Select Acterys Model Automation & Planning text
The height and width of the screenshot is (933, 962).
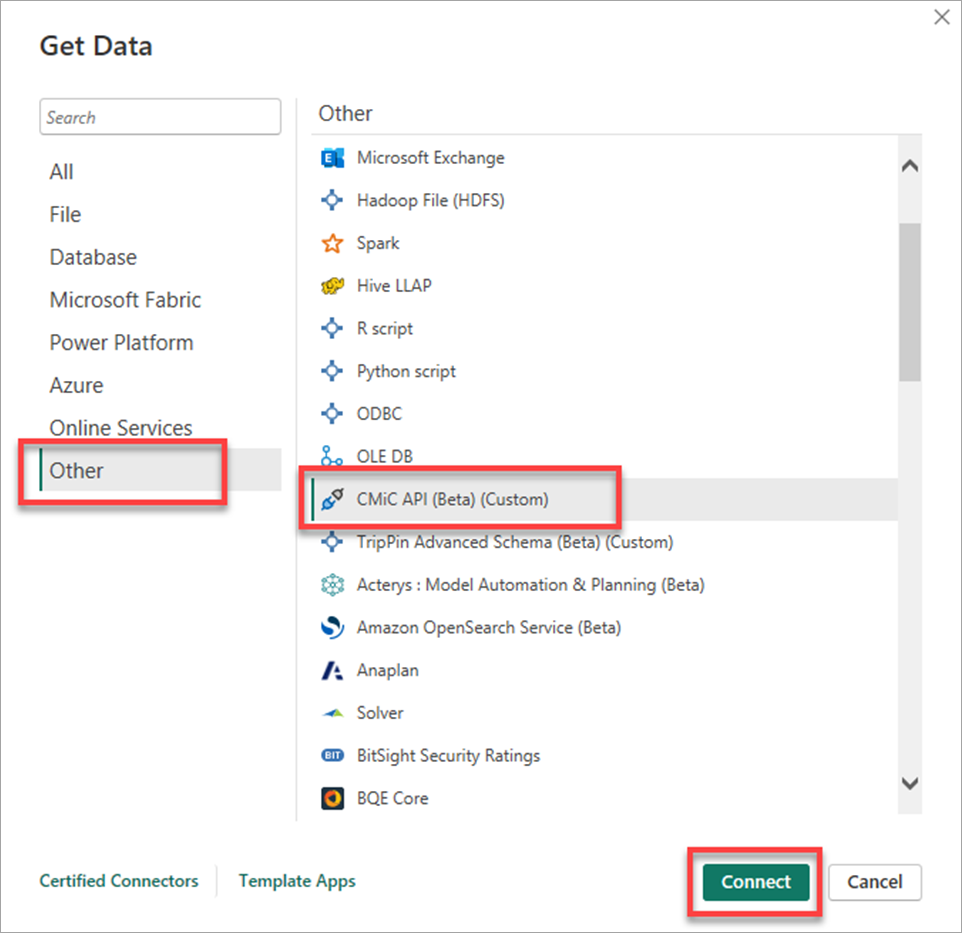531,585
